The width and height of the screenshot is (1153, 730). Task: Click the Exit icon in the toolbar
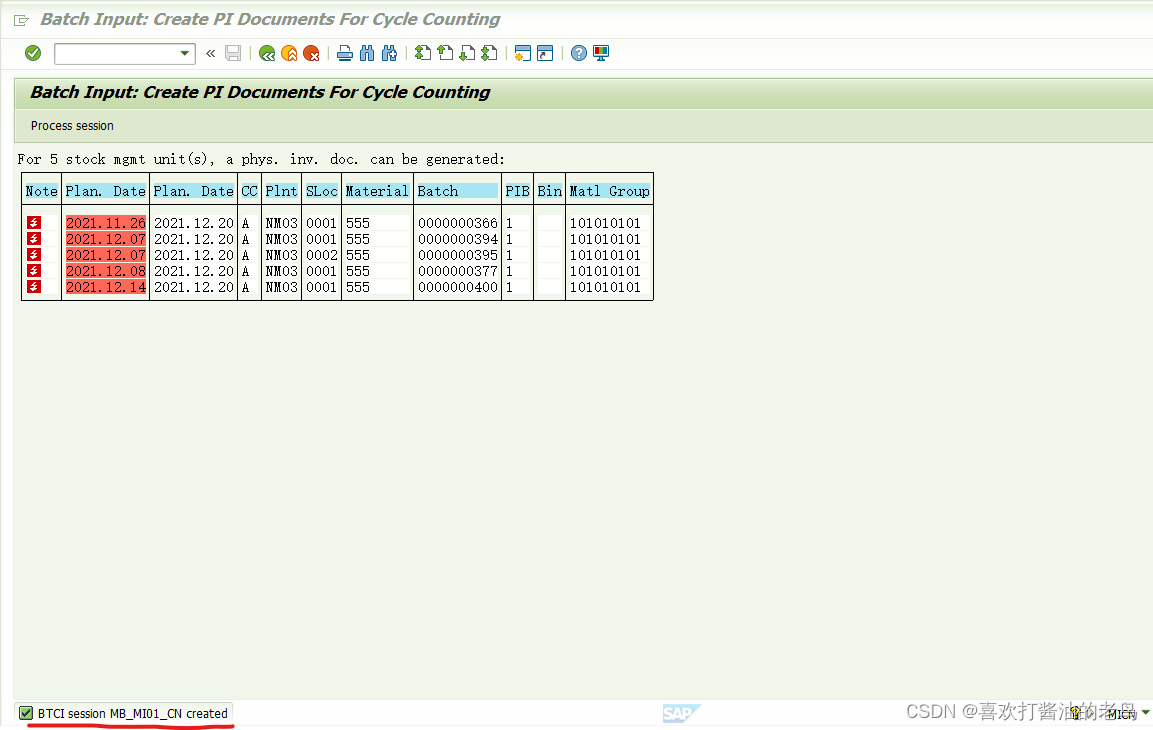289,53
